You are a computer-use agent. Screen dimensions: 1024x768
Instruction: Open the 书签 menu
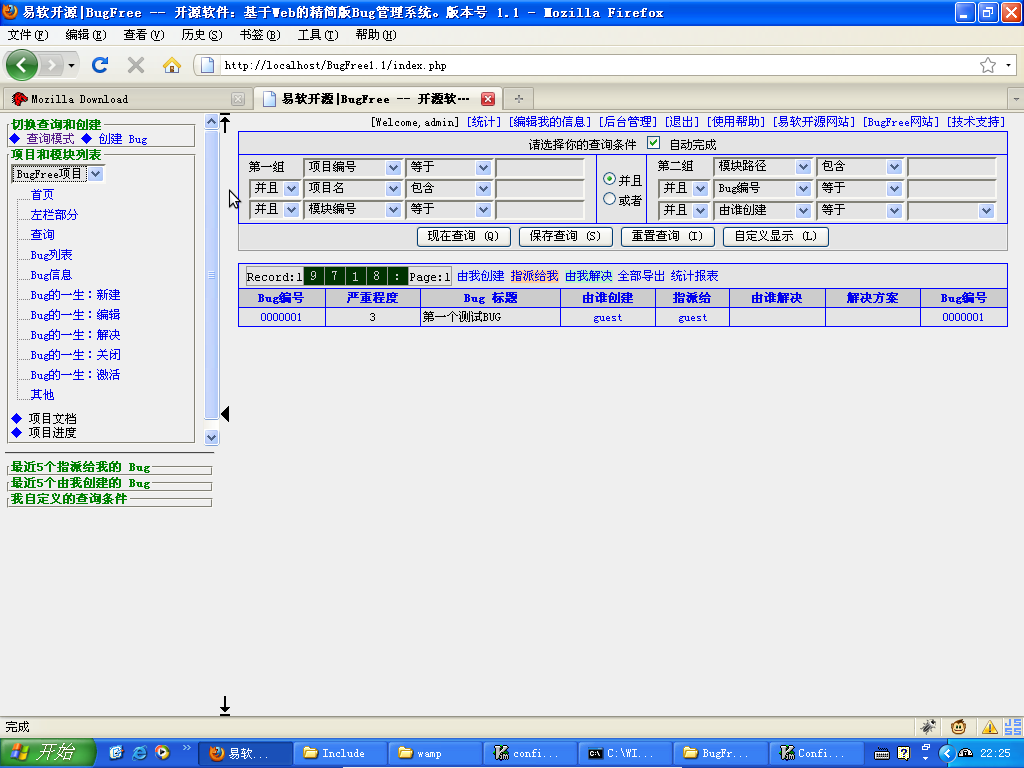click(x=260, y=35)
